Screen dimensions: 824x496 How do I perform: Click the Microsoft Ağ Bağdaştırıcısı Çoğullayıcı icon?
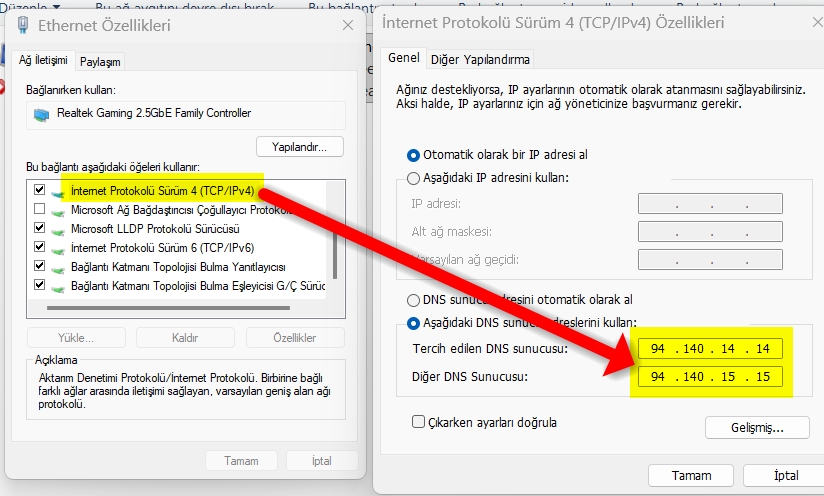[57, 212]
